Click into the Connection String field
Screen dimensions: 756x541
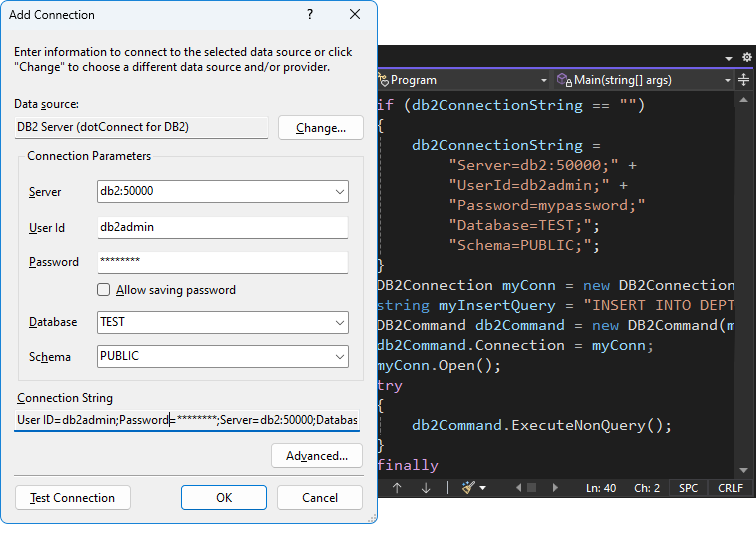pyautogui.click(x=187, y=420)
